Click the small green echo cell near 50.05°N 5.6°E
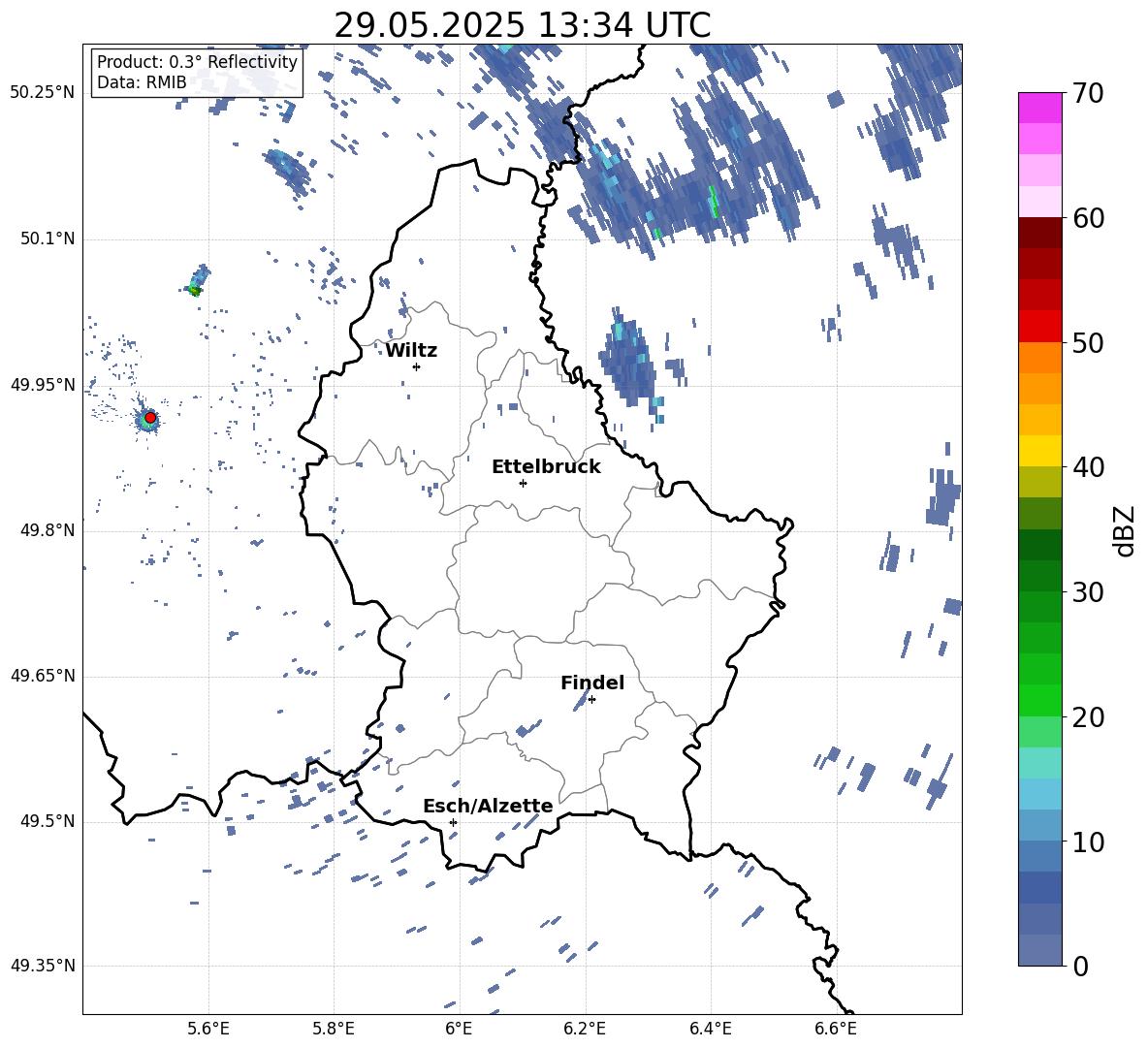This screenshot has height=1048, width=1148. pos(197,281)
